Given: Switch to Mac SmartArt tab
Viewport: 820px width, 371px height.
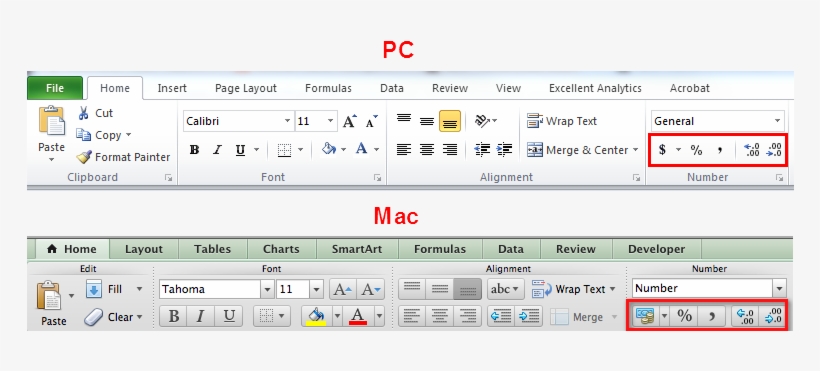Looking at the screenshot, I should (357, 249).
